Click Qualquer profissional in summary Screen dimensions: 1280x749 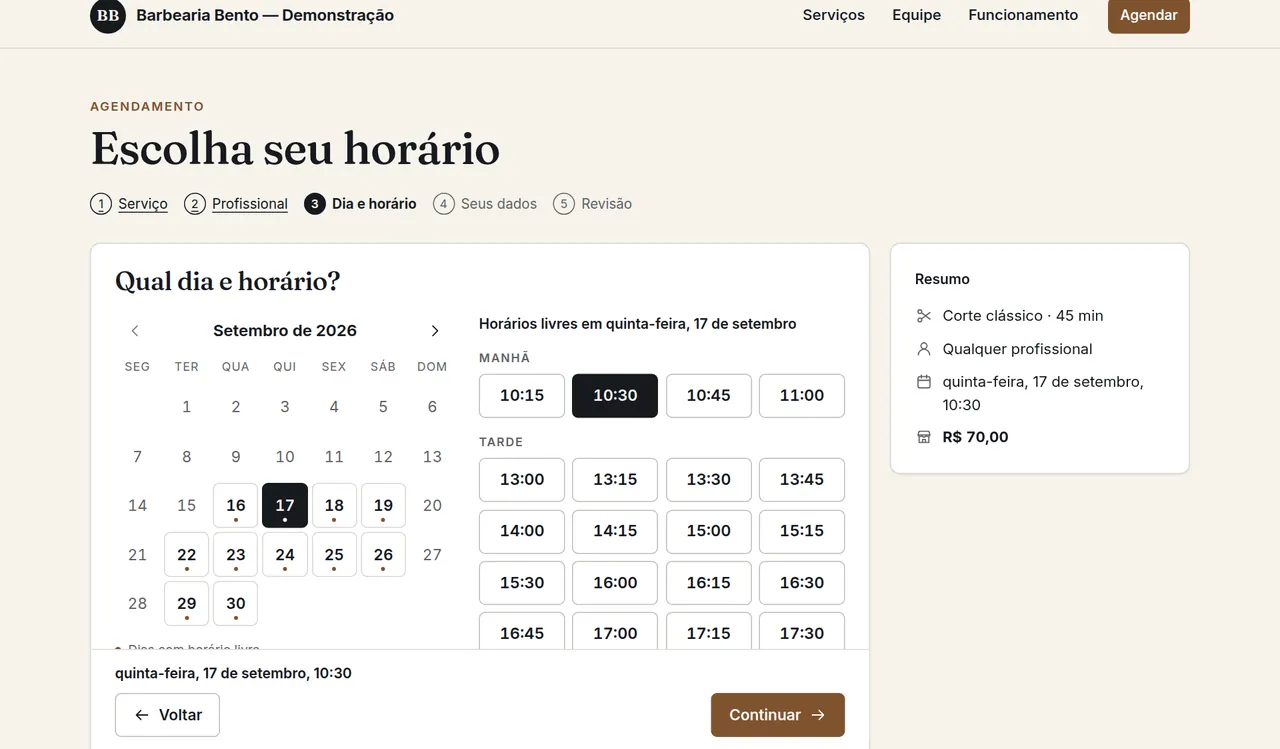[x=1017, y=349]
